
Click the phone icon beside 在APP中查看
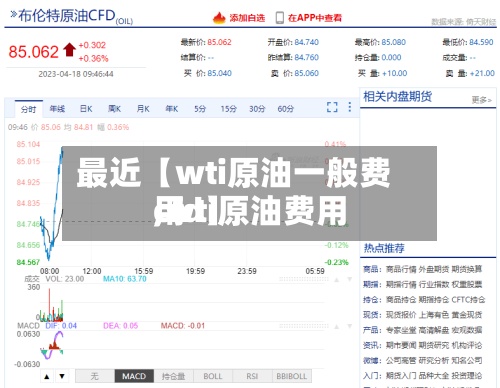pyautogui.click(x=280, y=18)
